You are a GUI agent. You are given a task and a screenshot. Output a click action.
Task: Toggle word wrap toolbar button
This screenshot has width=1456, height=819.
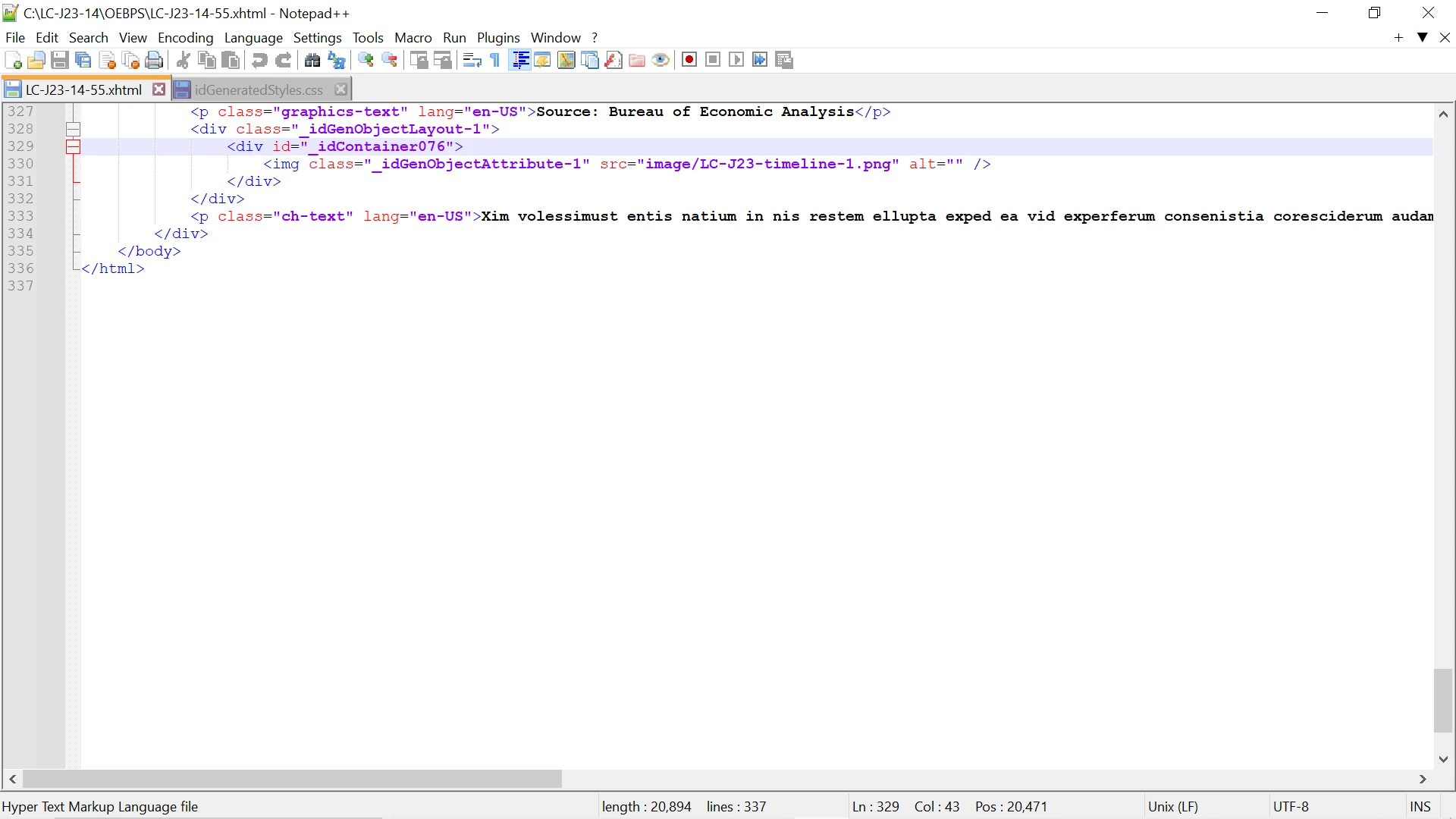point(472,60)
